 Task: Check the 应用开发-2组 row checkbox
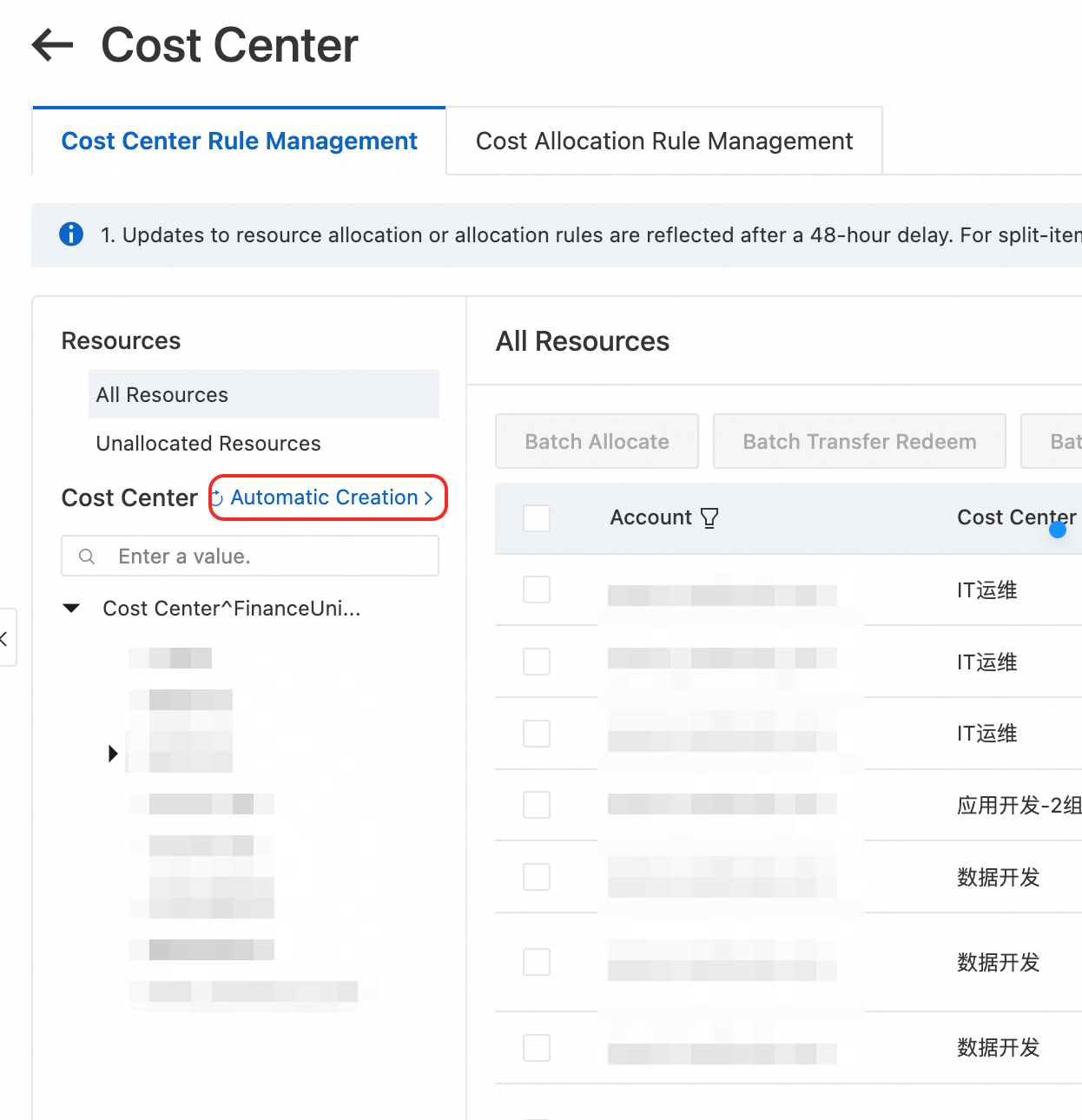coord(537,805)
